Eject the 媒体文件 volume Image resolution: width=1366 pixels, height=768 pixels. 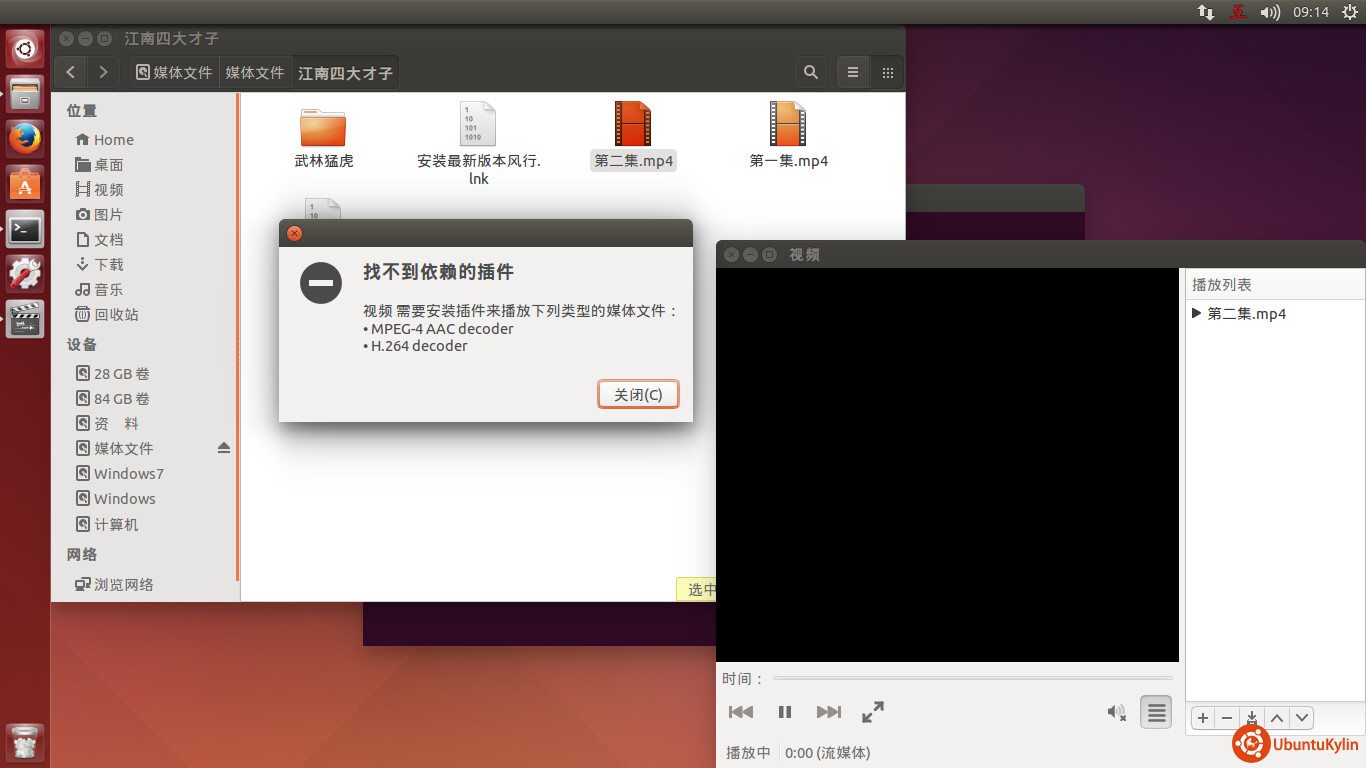pos(224,448)
